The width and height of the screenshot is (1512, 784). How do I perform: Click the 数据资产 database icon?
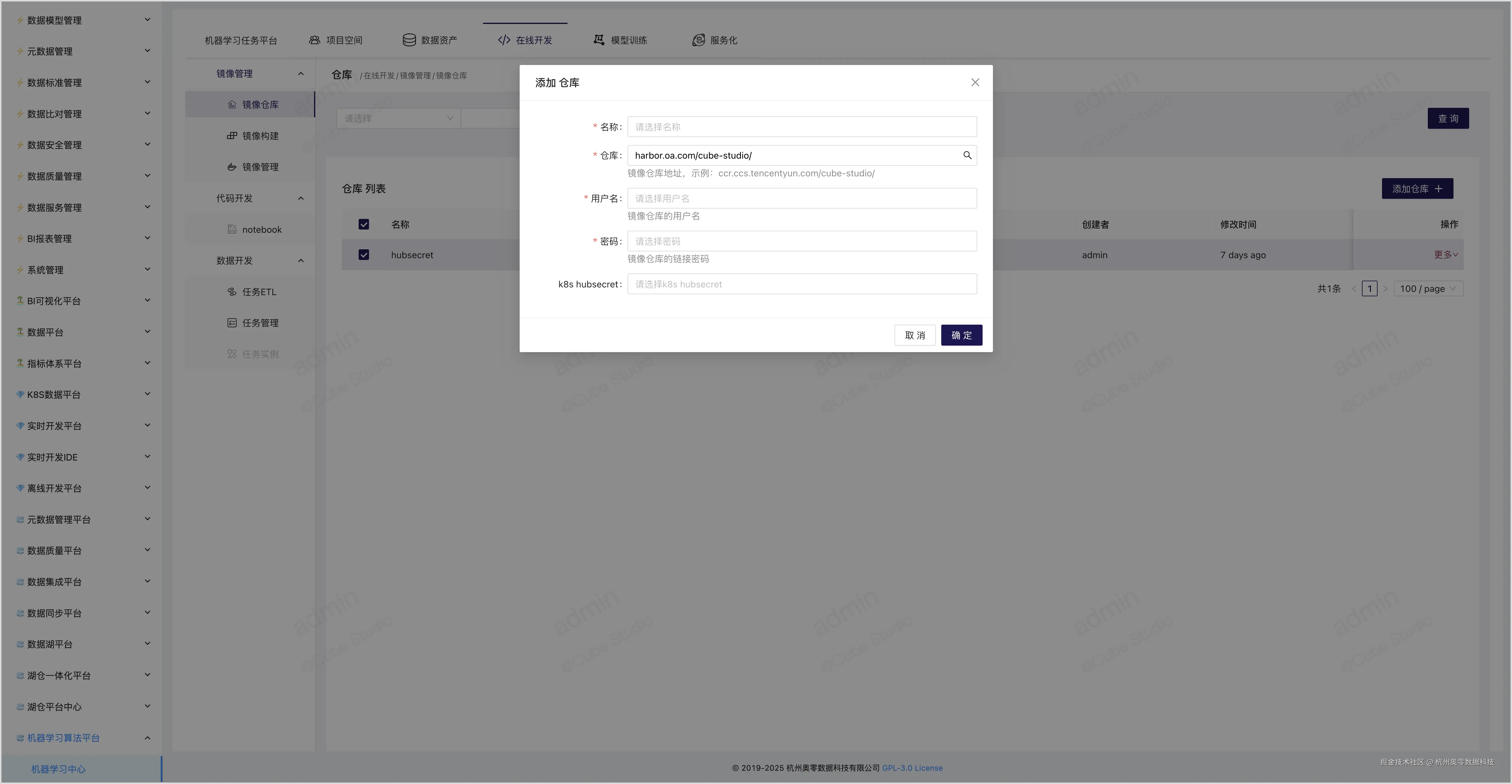click(409, 39)
